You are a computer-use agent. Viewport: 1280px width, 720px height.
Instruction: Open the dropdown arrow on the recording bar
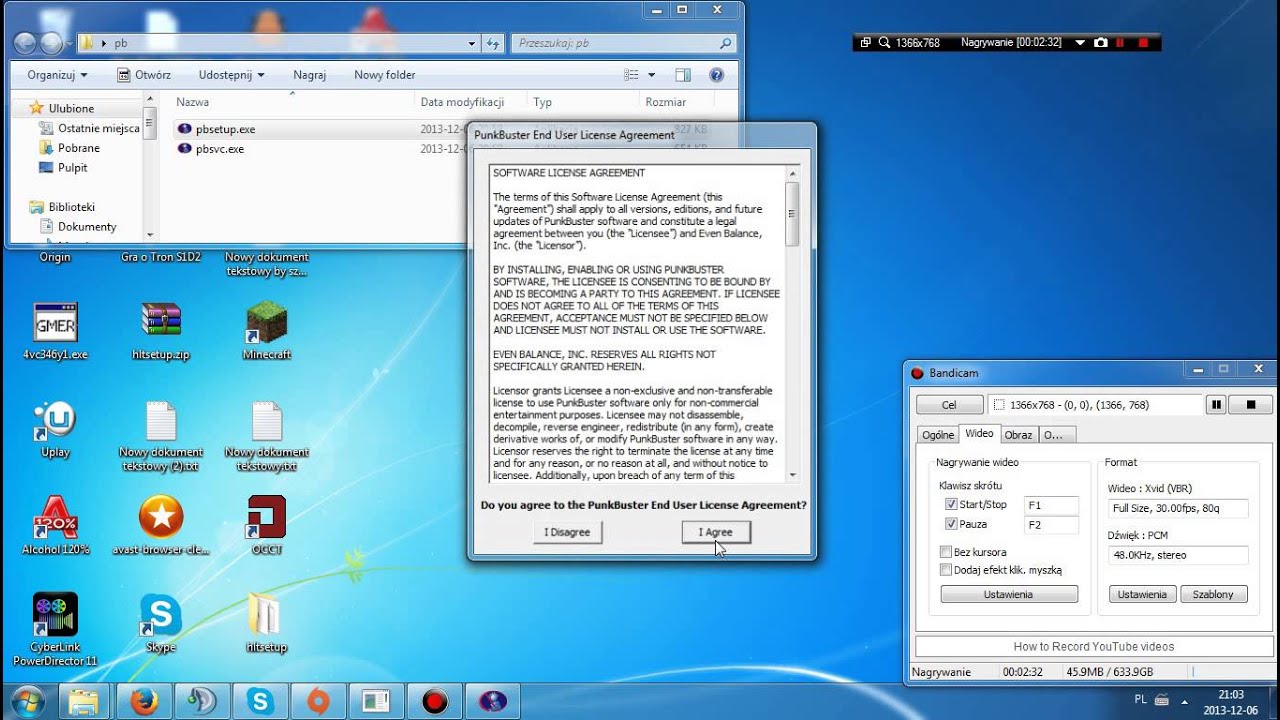tap(1080, 43)
